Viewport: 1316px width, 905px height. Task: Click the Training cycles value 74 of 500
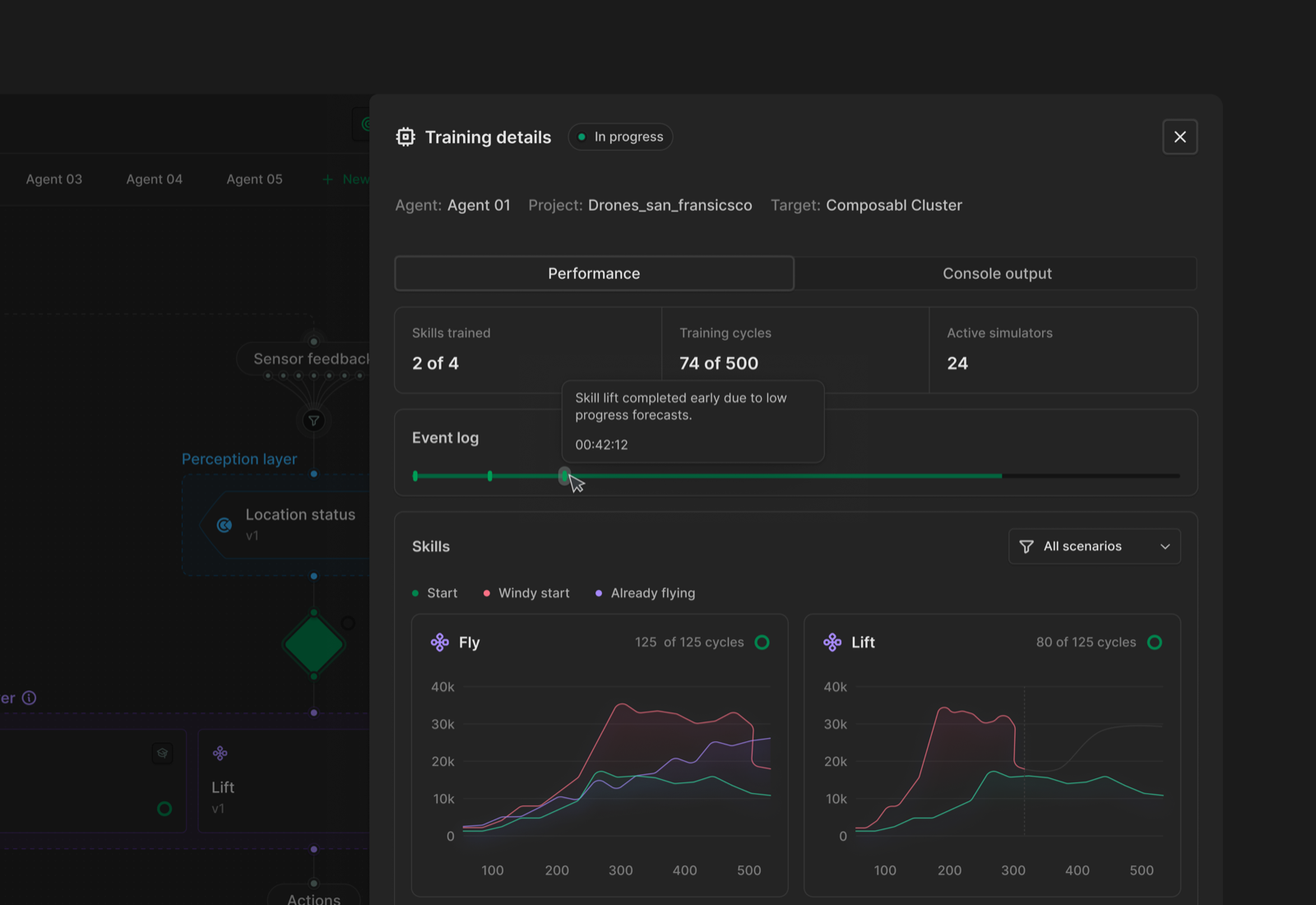(719, 363)
